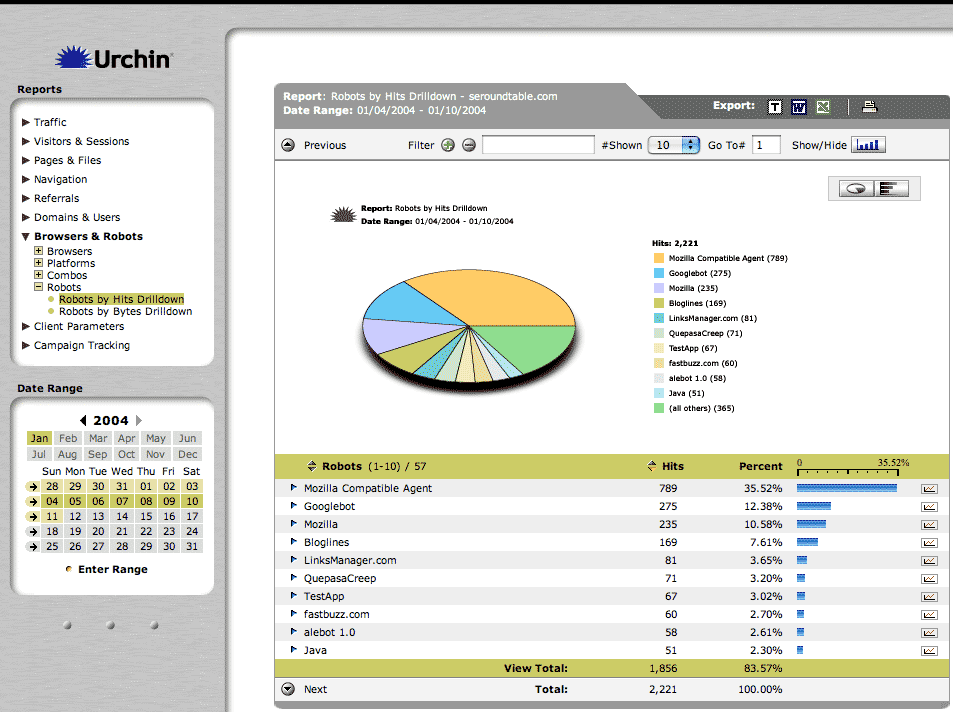Switch chart to pie view
The height and width of the screenshot is (712, 953).
[856, 188]
